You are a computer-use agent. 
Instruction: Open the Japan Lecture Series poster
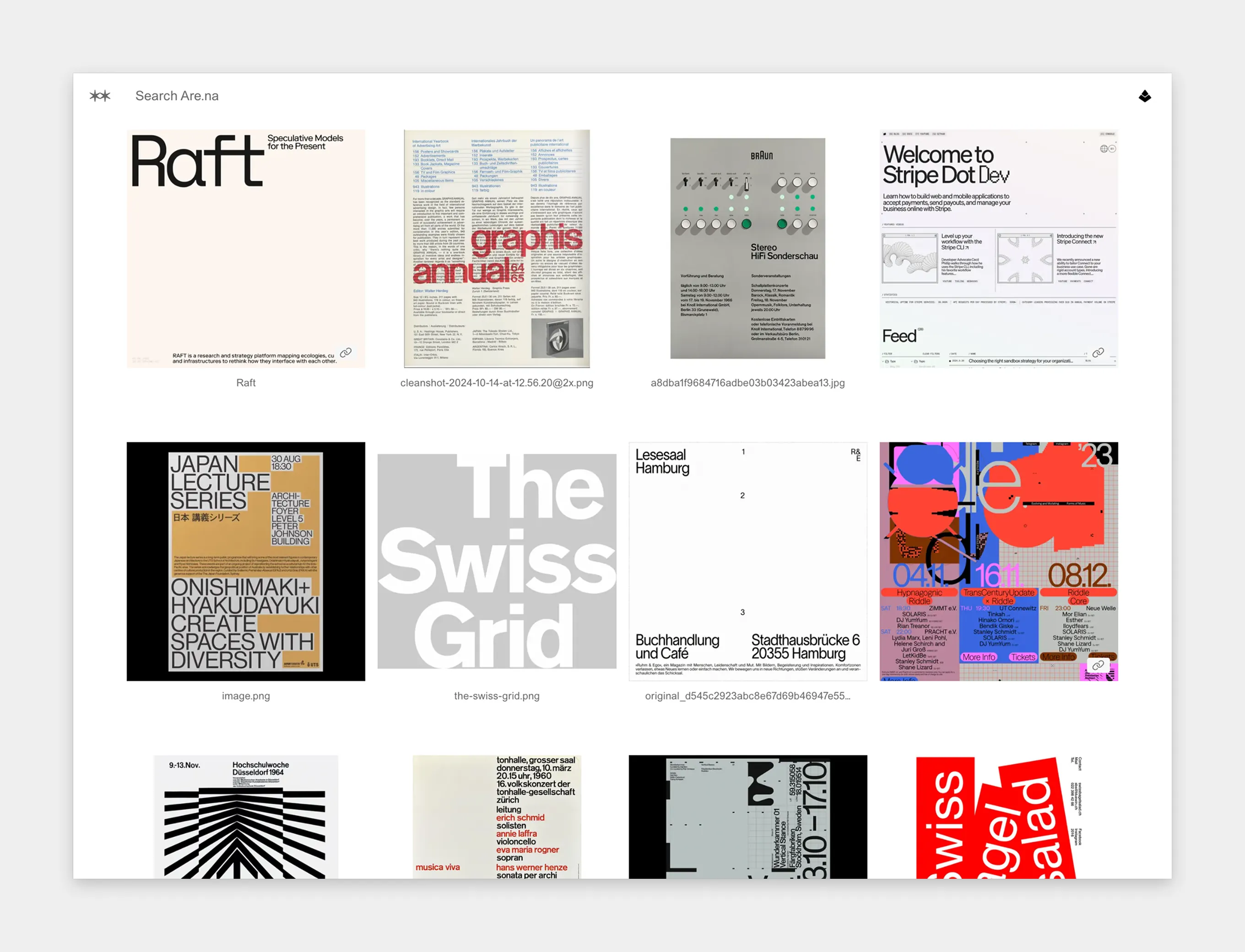246,562
